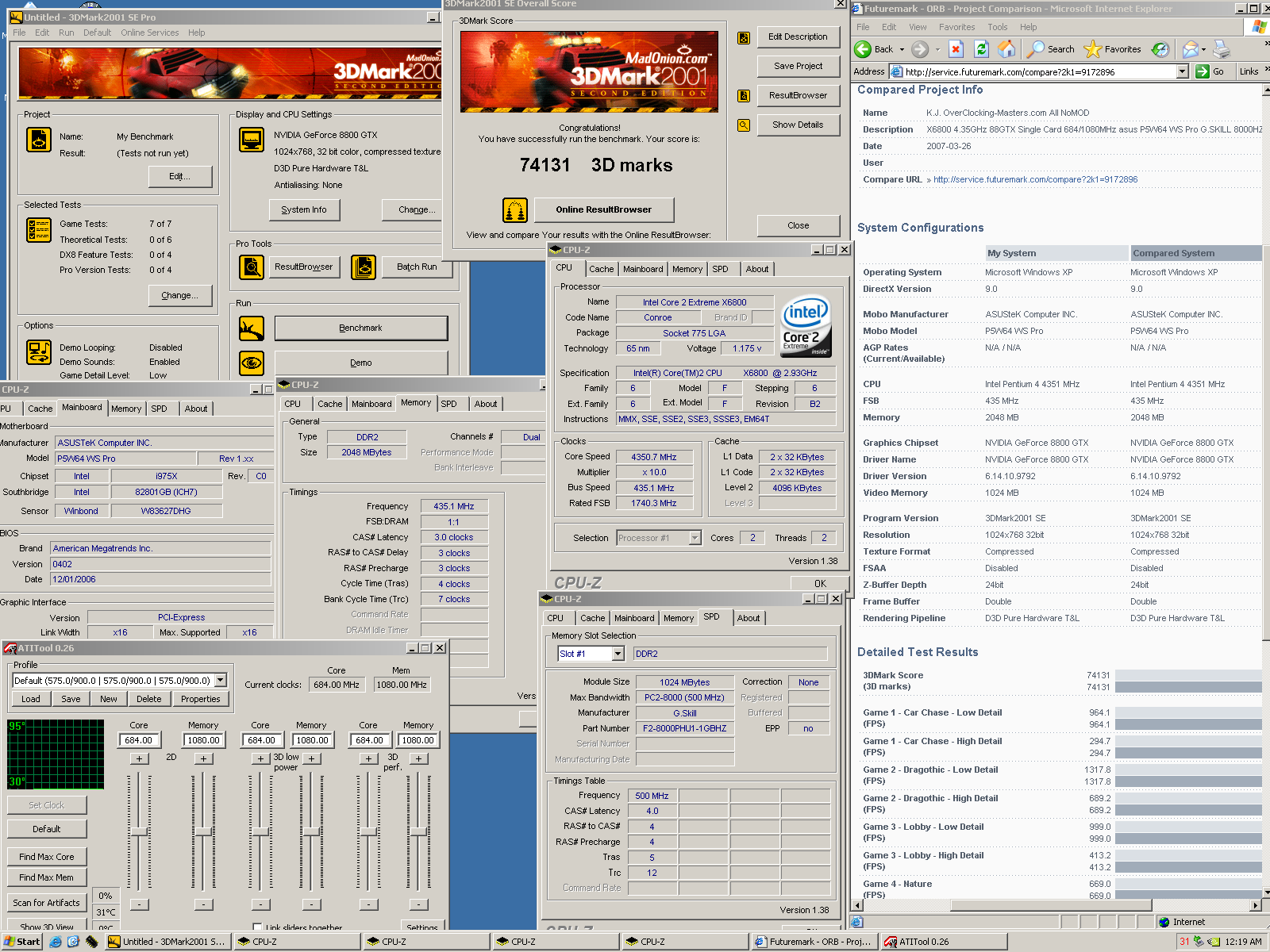Click the Refresh icon in IE toolbar
1270x952 pixels.
tap(981, 49)
